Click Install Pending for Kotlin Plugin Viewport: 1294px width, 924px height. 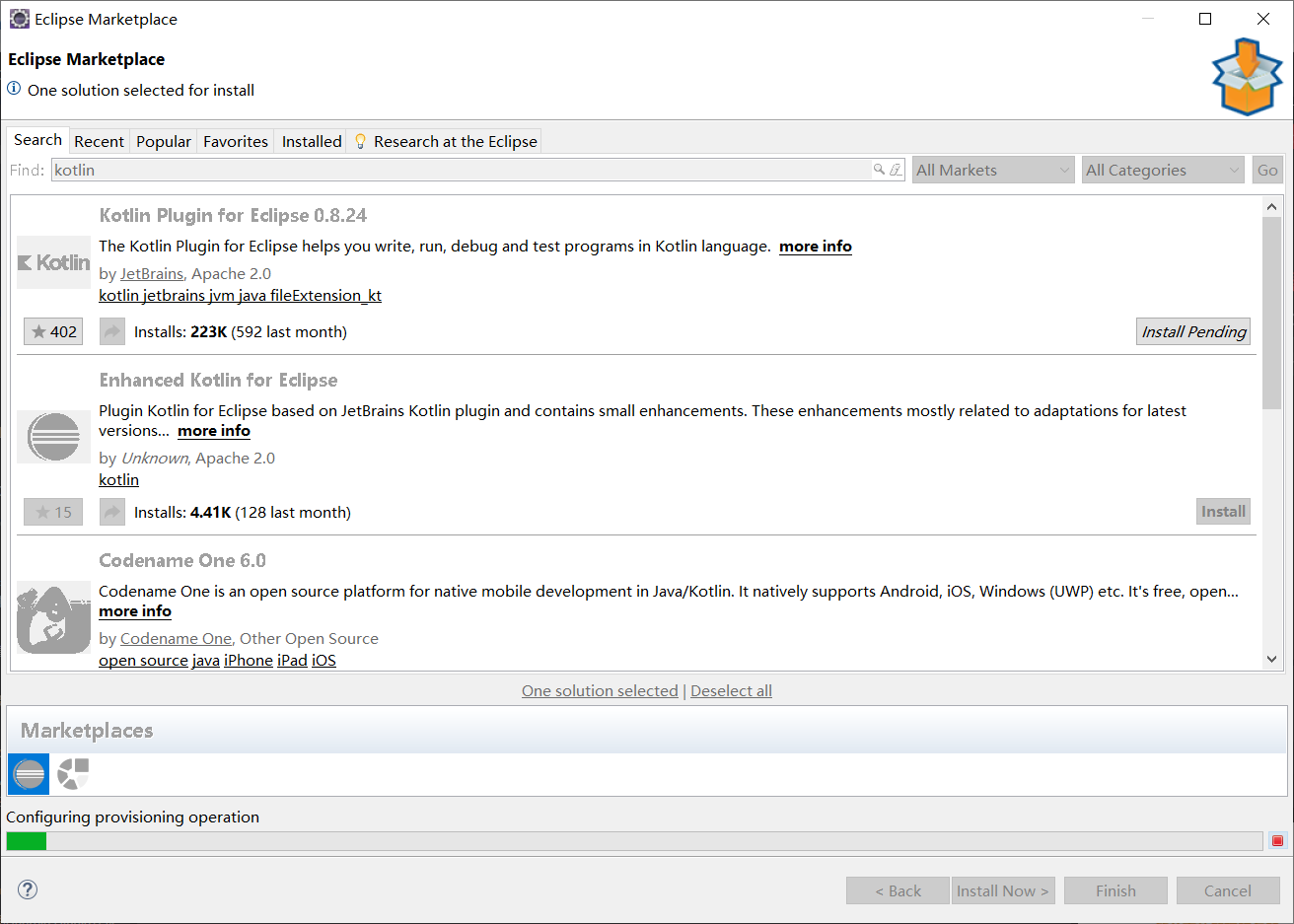1193,331
